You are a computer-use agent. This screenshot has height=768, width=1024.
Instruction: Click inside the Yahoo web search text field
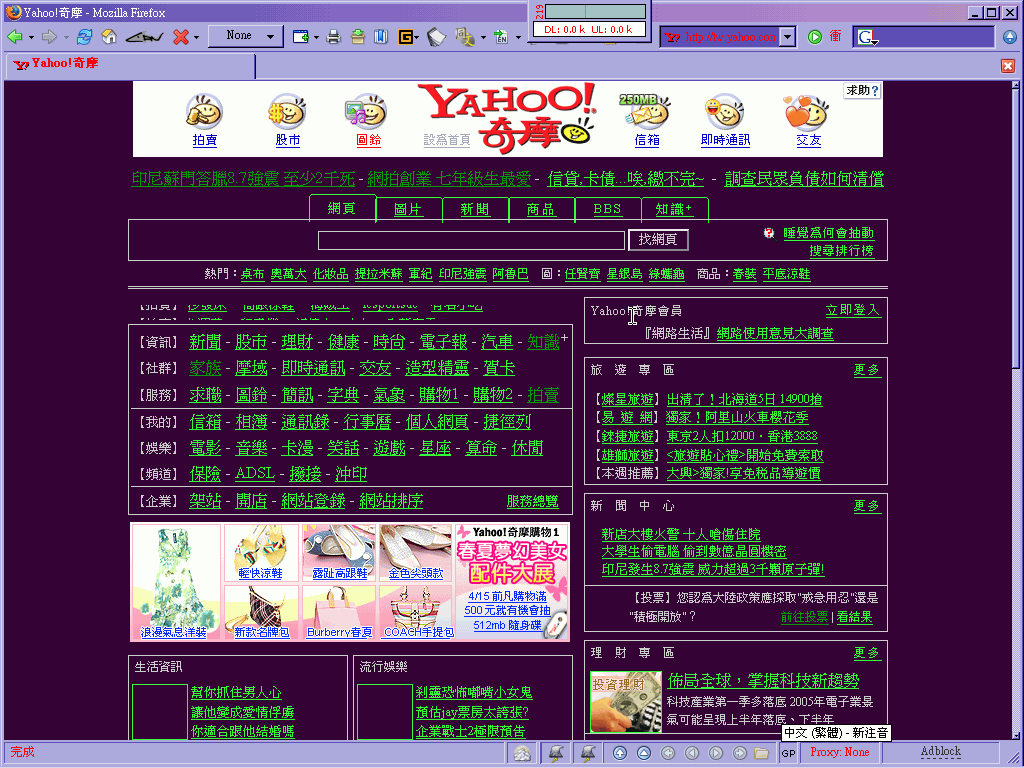(471, 240)
